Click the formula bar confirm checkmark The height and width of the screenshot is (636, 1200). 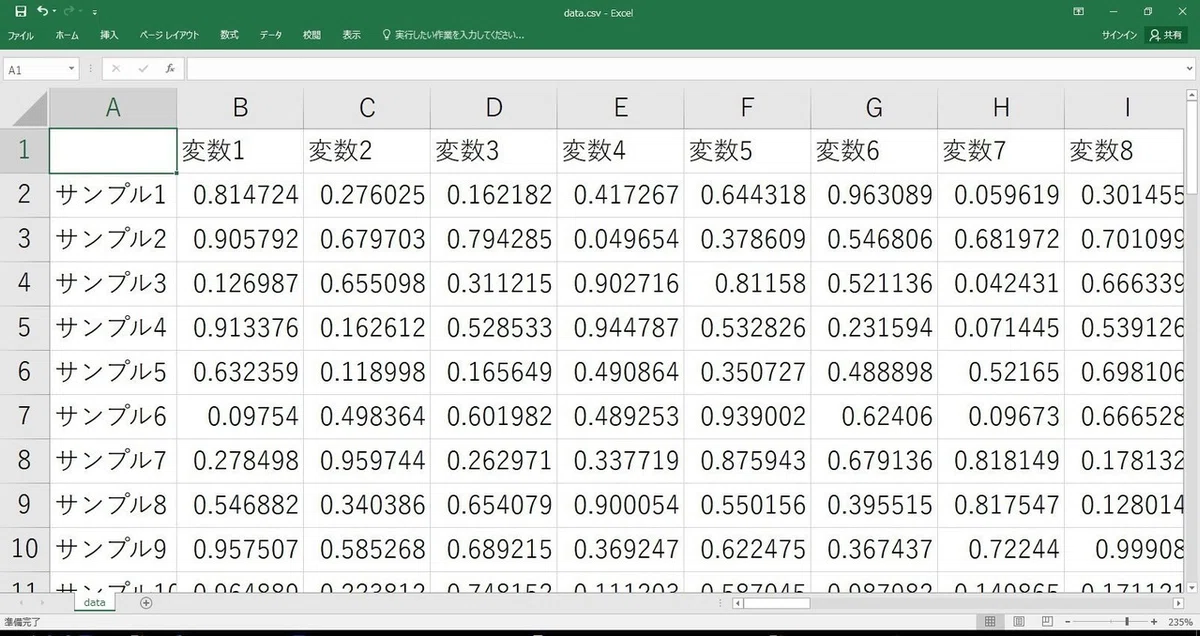(143, 69)
